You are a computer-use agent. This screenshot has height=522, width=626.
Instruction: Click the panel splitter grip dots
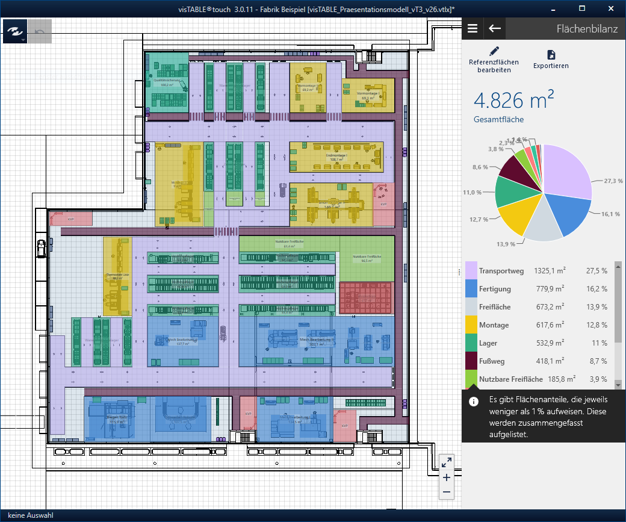coord(459,272)
